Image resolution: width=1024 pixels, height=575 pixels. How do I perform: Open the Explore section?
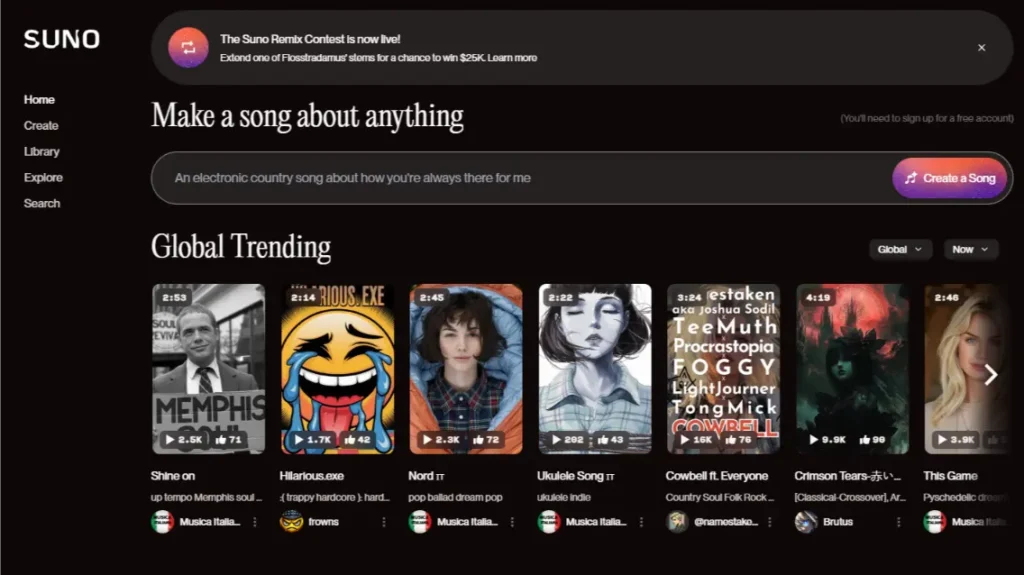point(43,178)
